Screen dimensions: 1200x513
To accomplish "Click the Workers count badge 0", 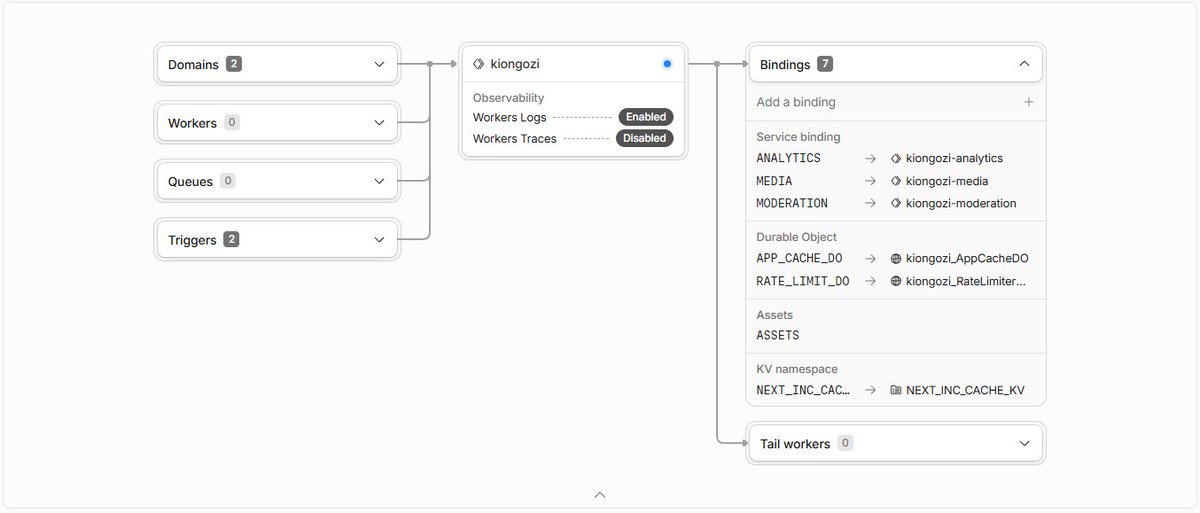I will tap(232, 122).
